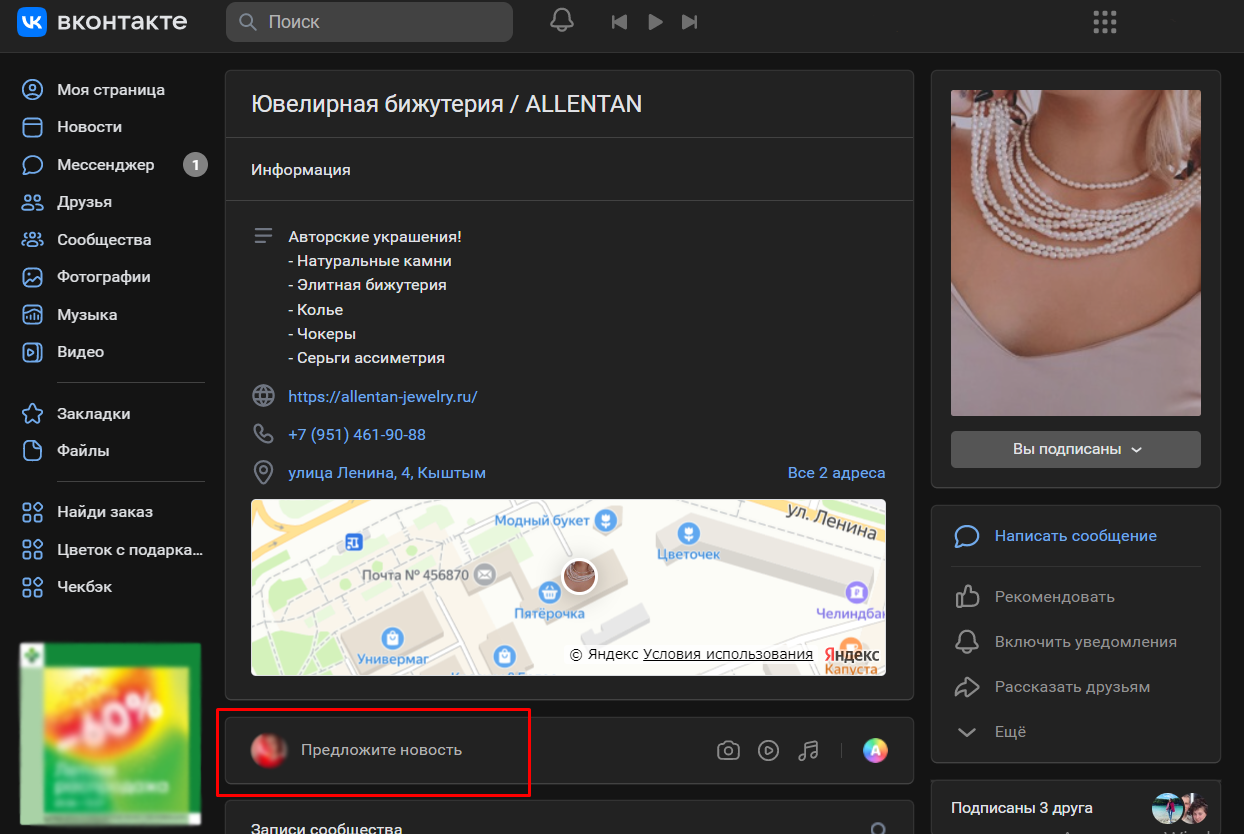Screen dimensions: 1244x834
Task: Search community posts magnifier icon
Action: tap(878, 828)
